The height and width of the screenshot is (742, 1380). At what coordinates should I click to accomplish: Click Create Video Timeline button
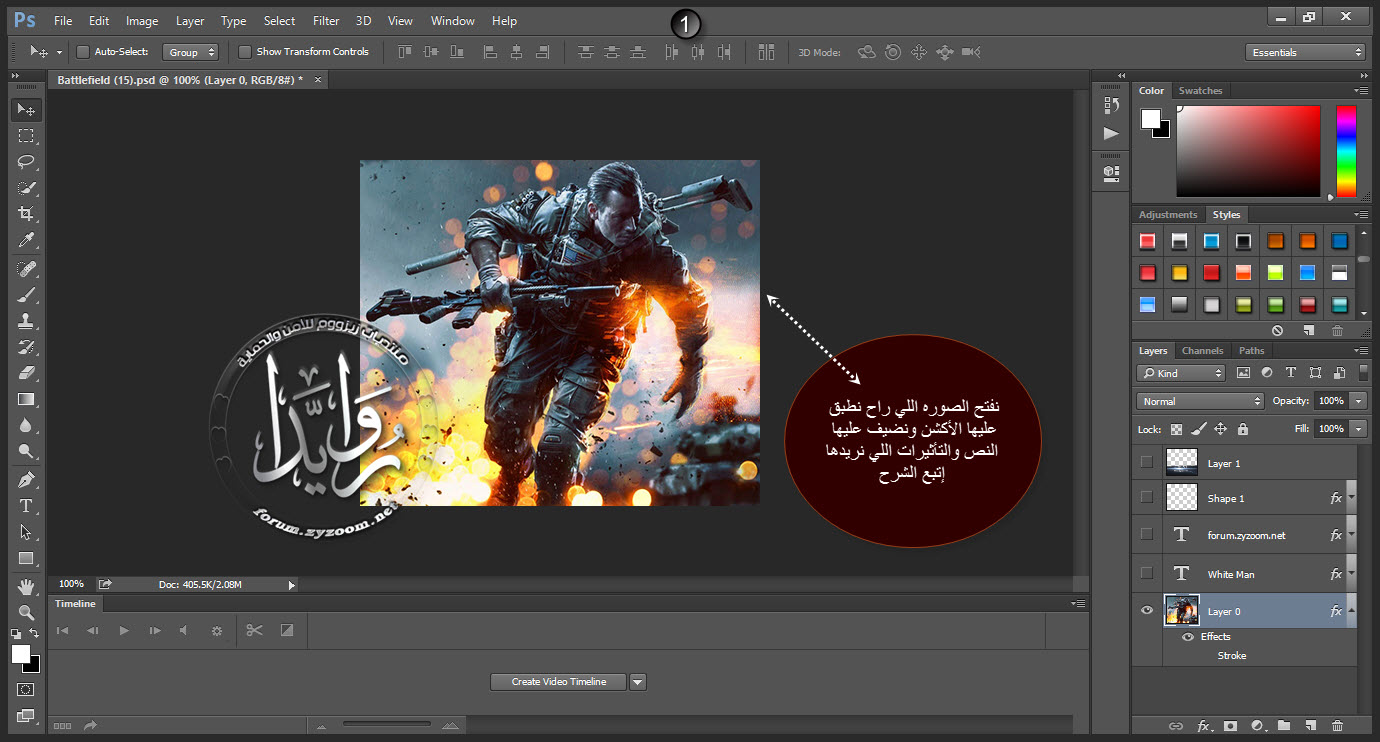pyautogui.click(x=559, y=682)
